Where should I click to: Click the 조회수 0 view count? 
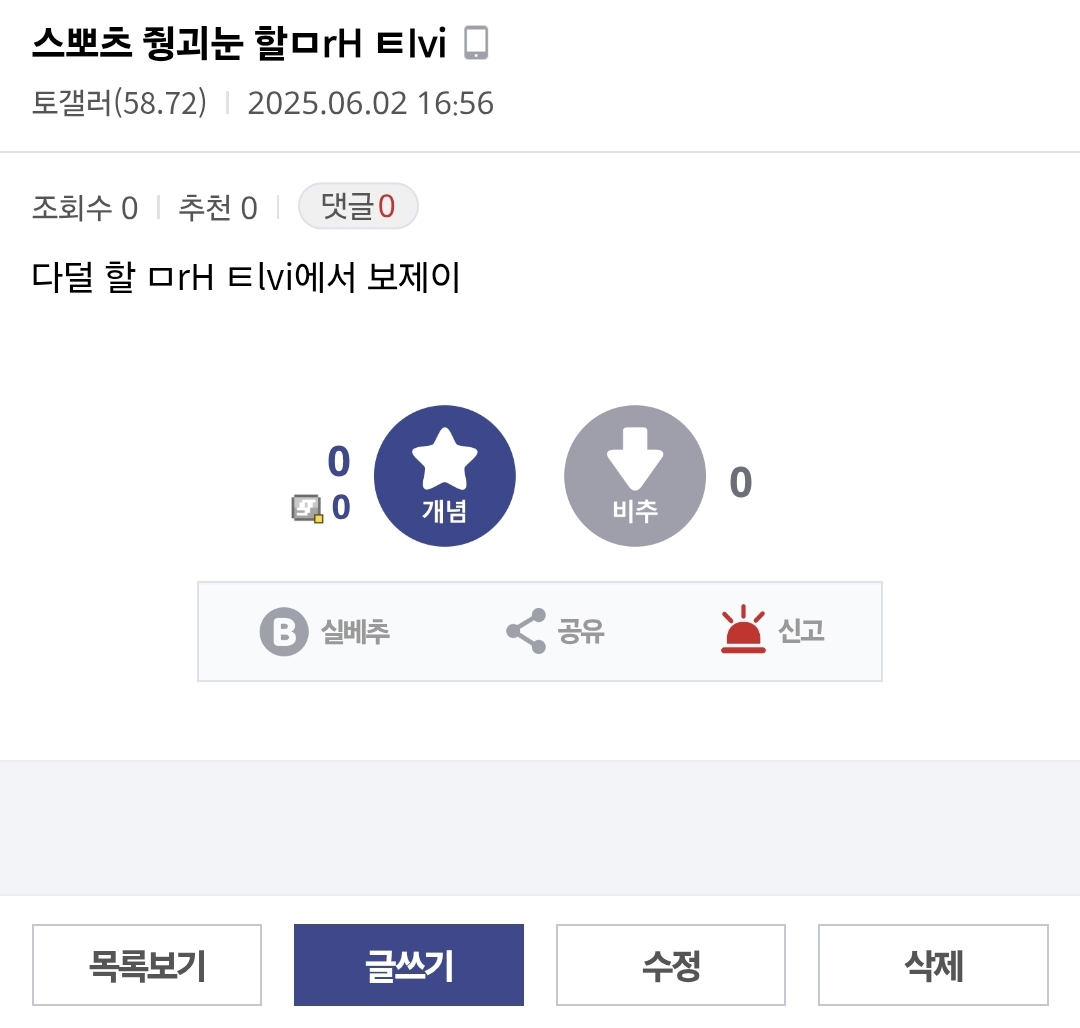[x=85, y=208]
